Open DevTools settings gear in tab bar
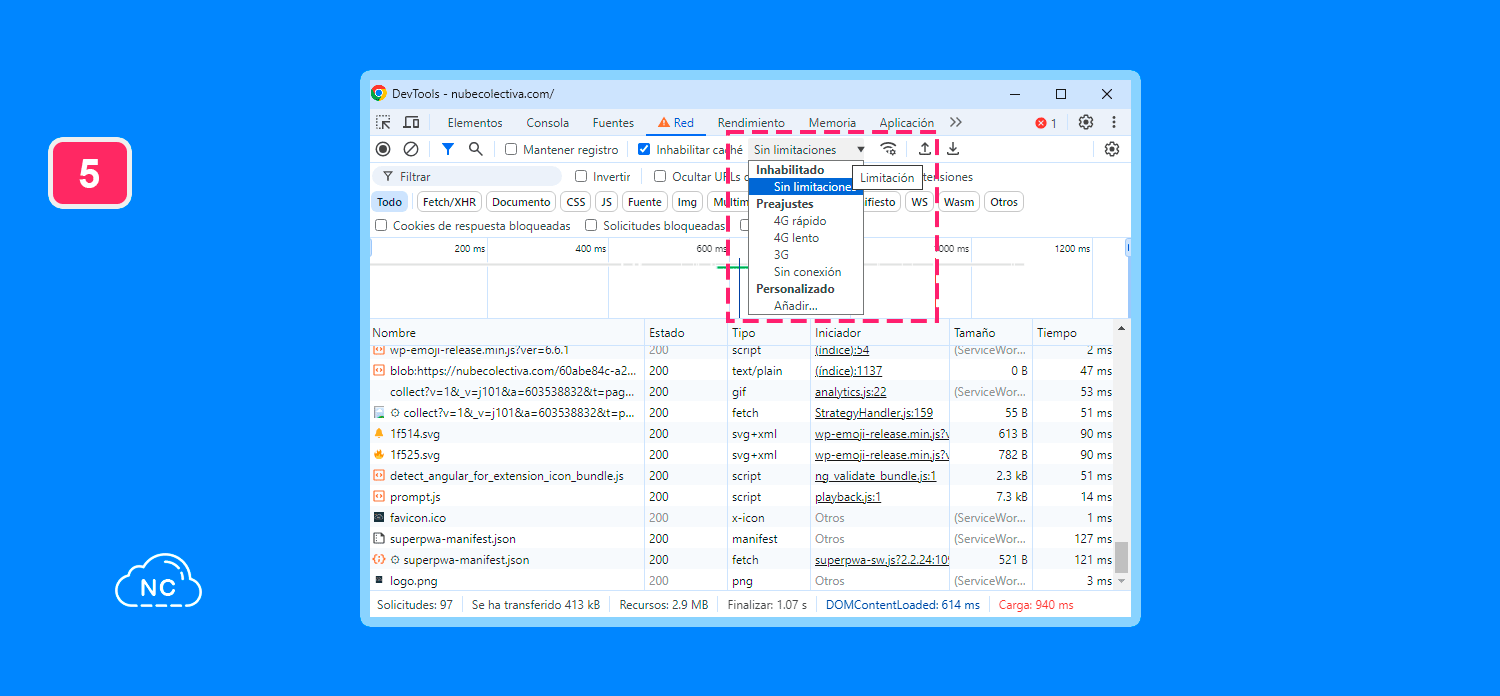Image resolution: width=1500 pixels, height=696 pixels. (1086, 122)
